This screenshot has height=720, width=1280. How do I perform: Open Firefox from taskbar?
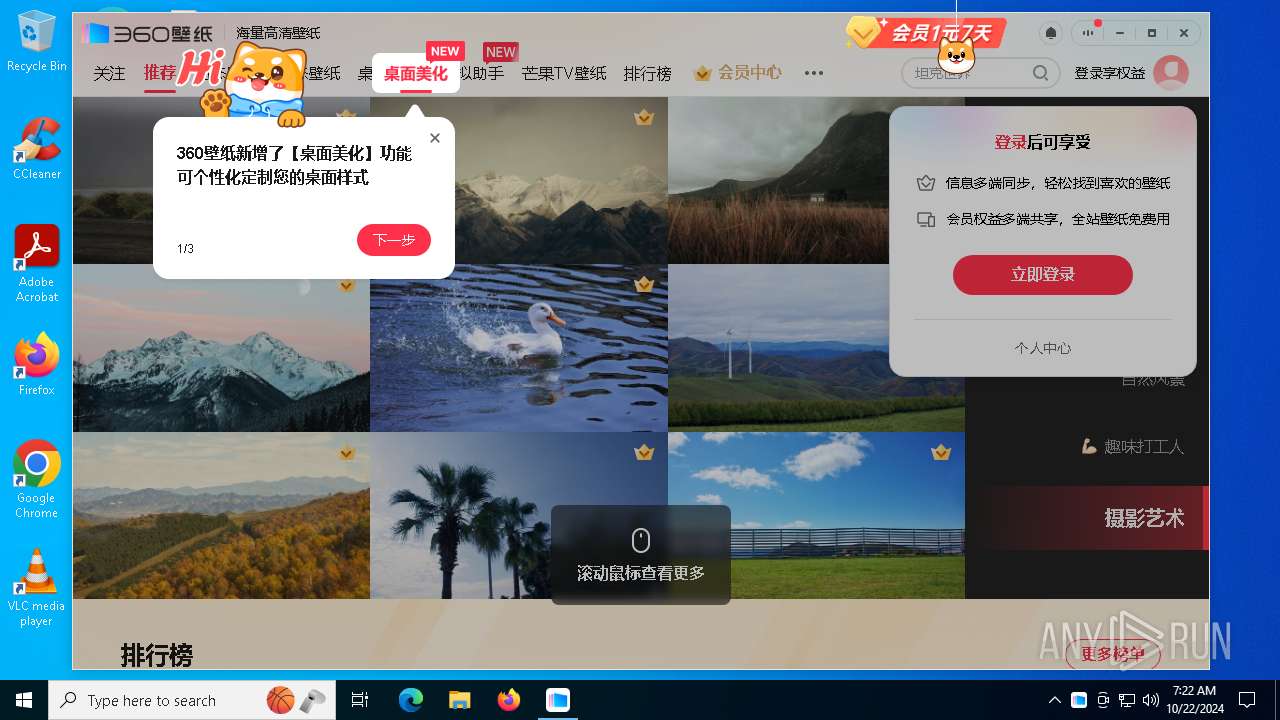pyautogui.click(x=509, y=700)
